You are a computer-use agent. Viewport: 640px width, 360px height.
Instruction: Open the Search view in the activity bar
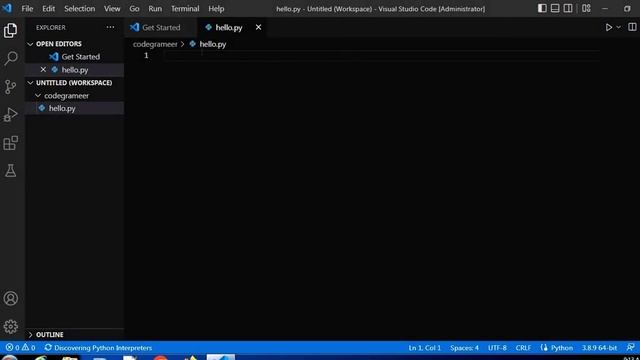coord(11,58)
